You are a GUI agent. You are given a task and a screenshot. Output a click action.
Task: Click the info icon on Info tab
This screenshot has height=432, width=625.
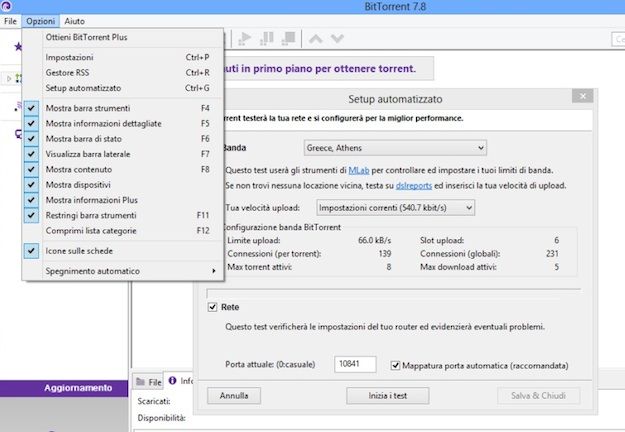pyautogui.click(x=172, y=381)
